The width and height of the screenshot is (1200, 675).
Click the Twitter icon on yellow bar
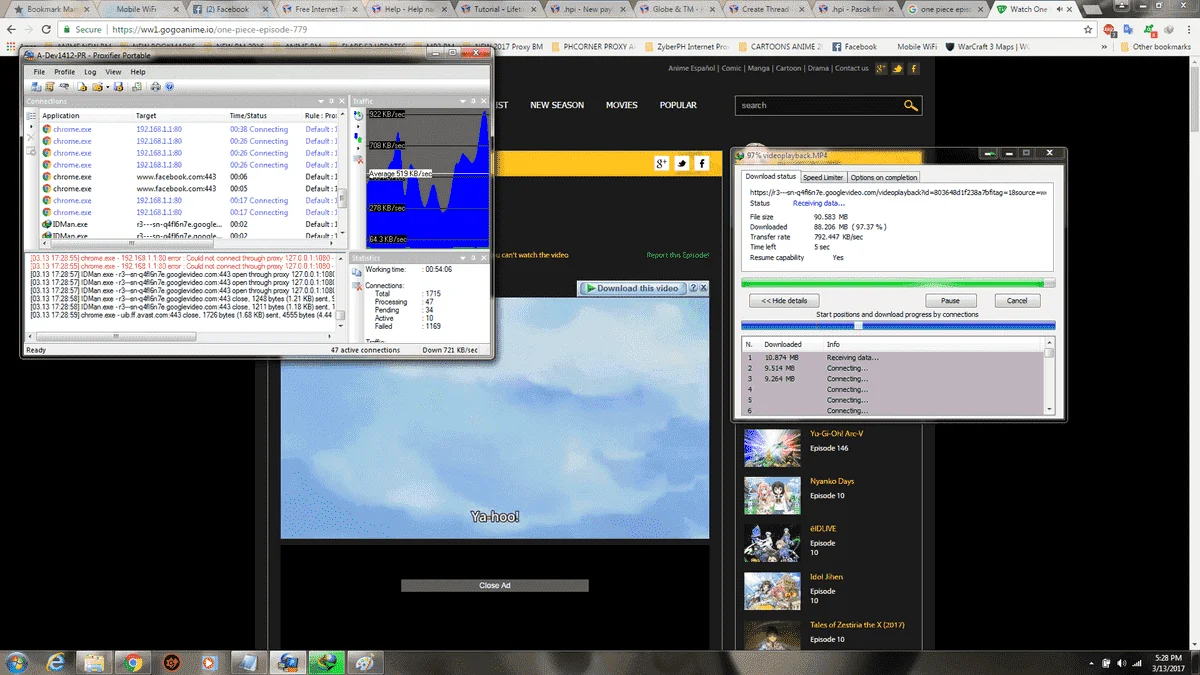(682, 164)
